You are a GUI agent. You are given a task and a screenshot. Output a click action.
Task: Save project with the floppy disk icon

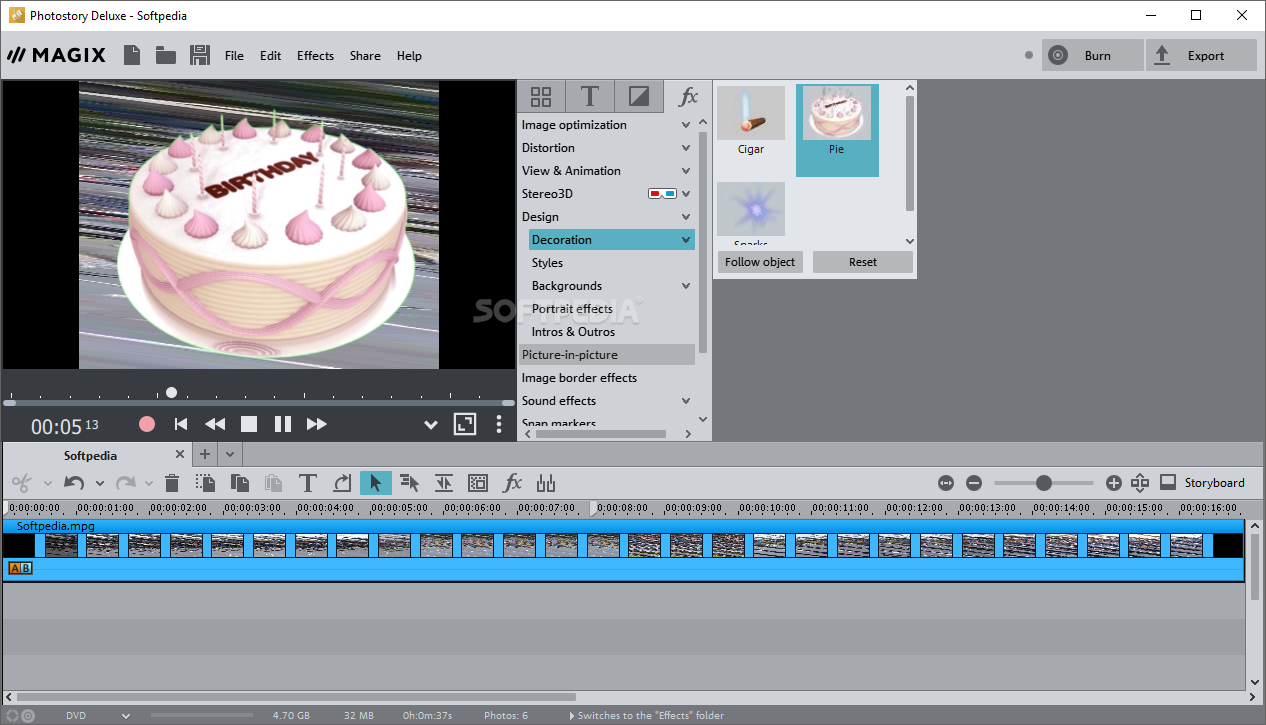(x=200, y=55)
